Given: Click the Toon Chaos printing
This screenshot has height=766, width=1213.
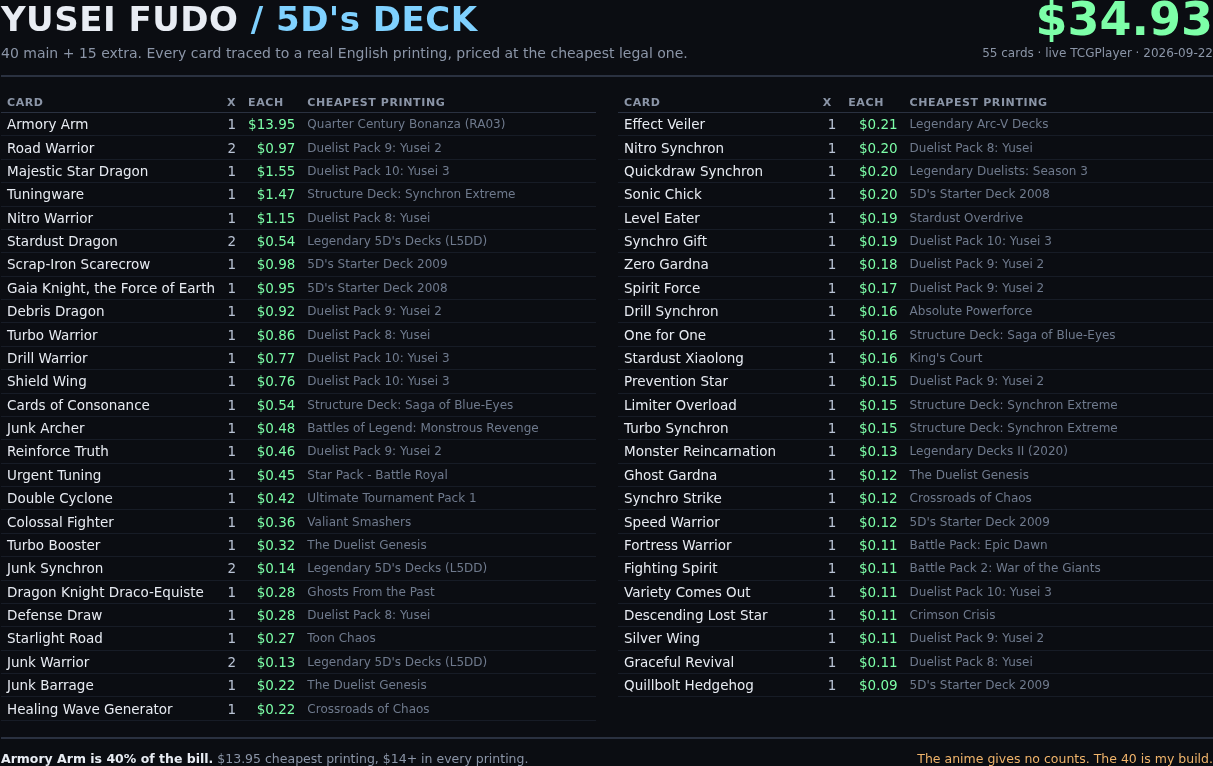Looking at the screenshot, I should coord(341,638).
